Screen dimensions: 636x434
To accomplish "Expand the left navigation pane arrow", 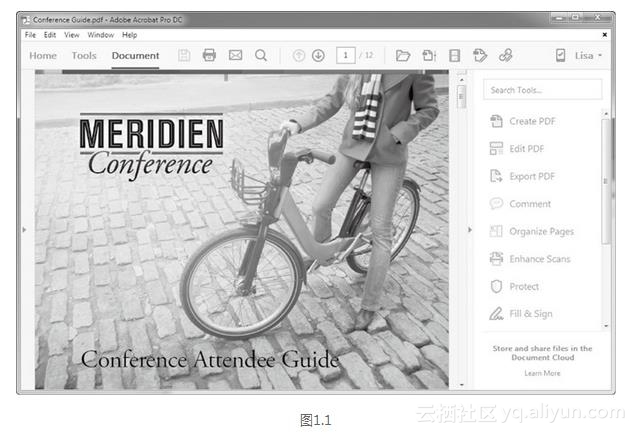I will click(24, 230).
